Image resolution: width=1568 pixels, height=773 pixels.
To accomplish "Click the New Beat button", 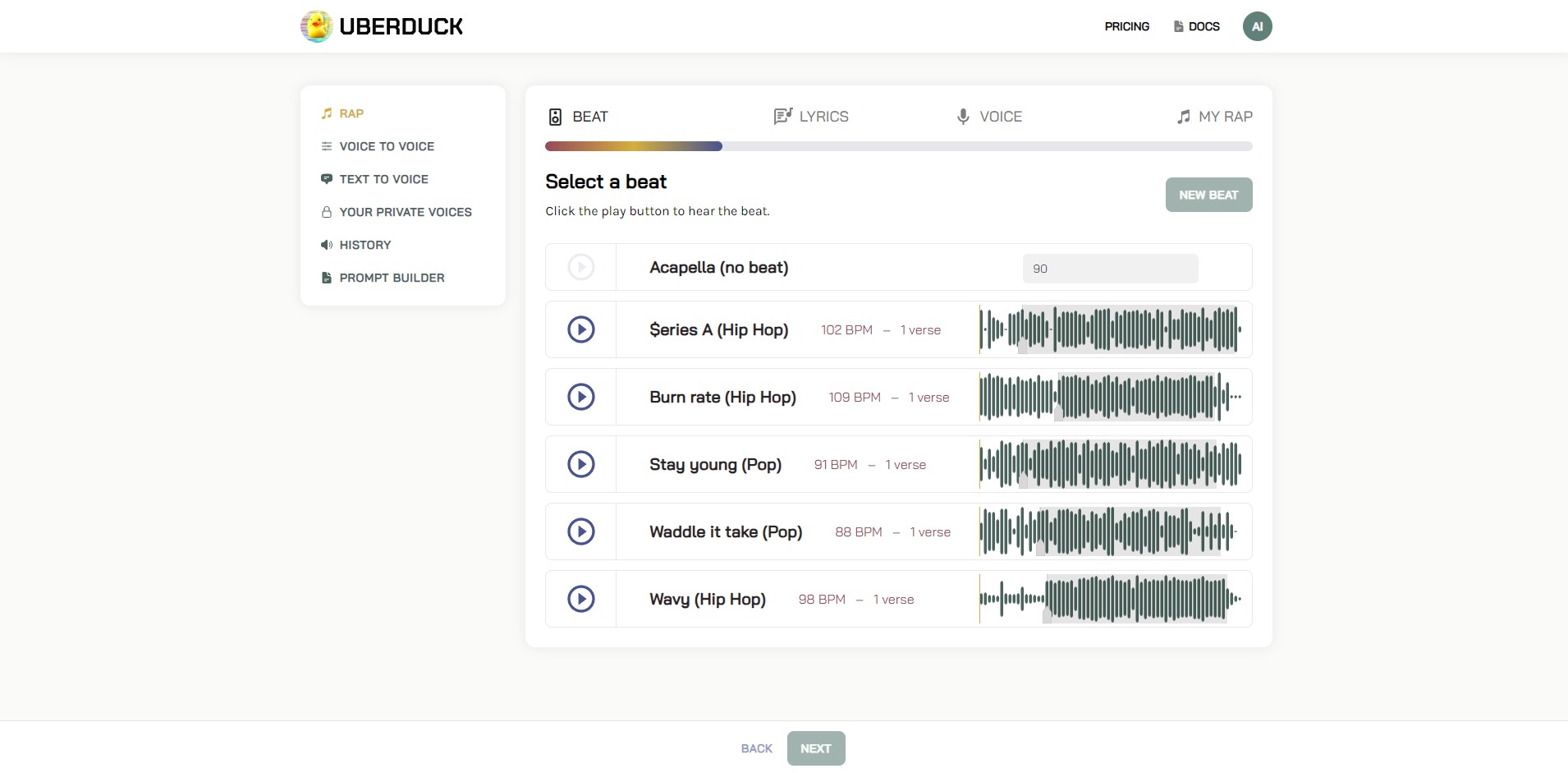I will point(1208,195).
